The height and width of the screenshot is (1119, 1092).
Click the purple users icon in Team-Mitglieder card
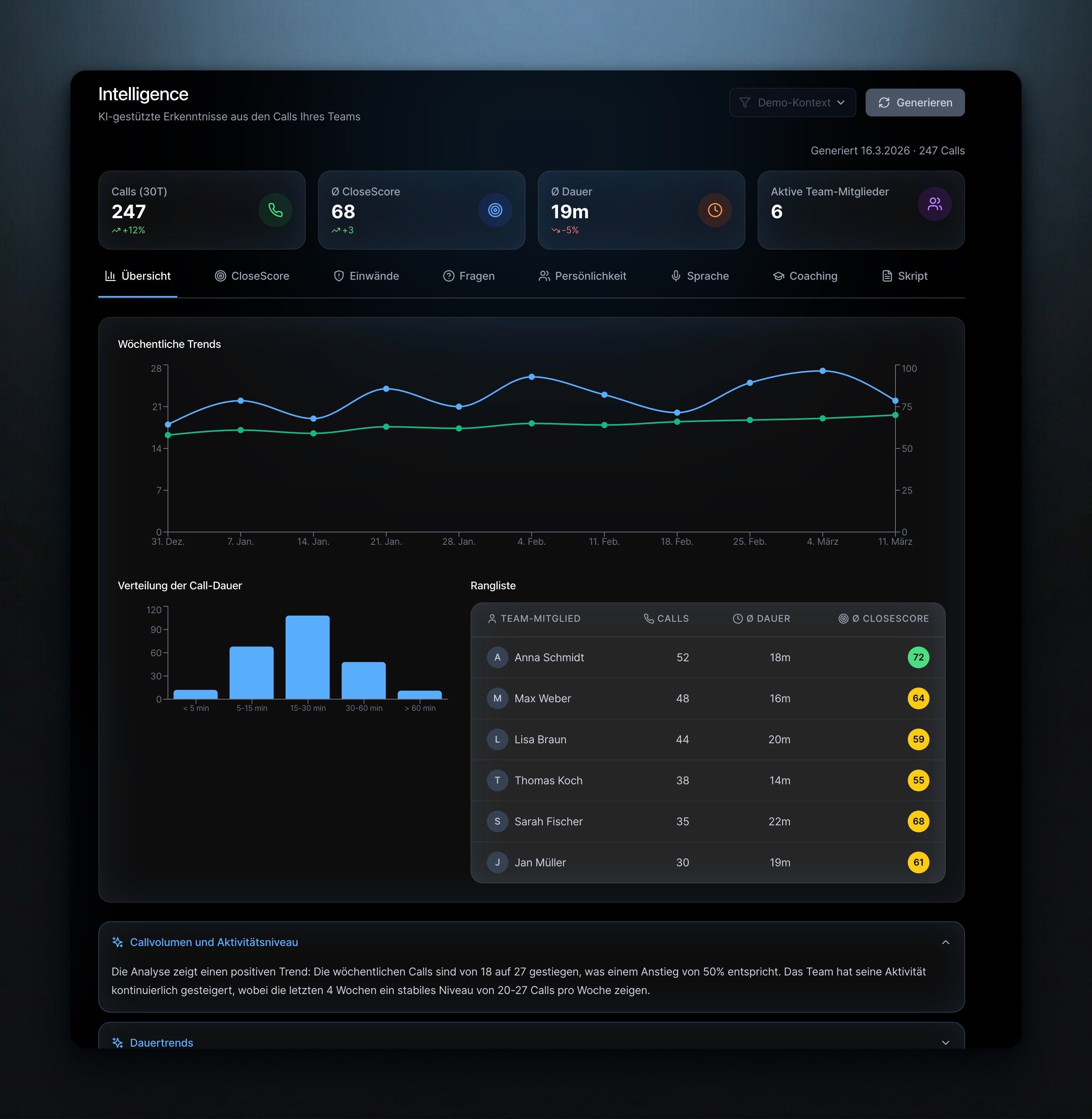point(934,204)
